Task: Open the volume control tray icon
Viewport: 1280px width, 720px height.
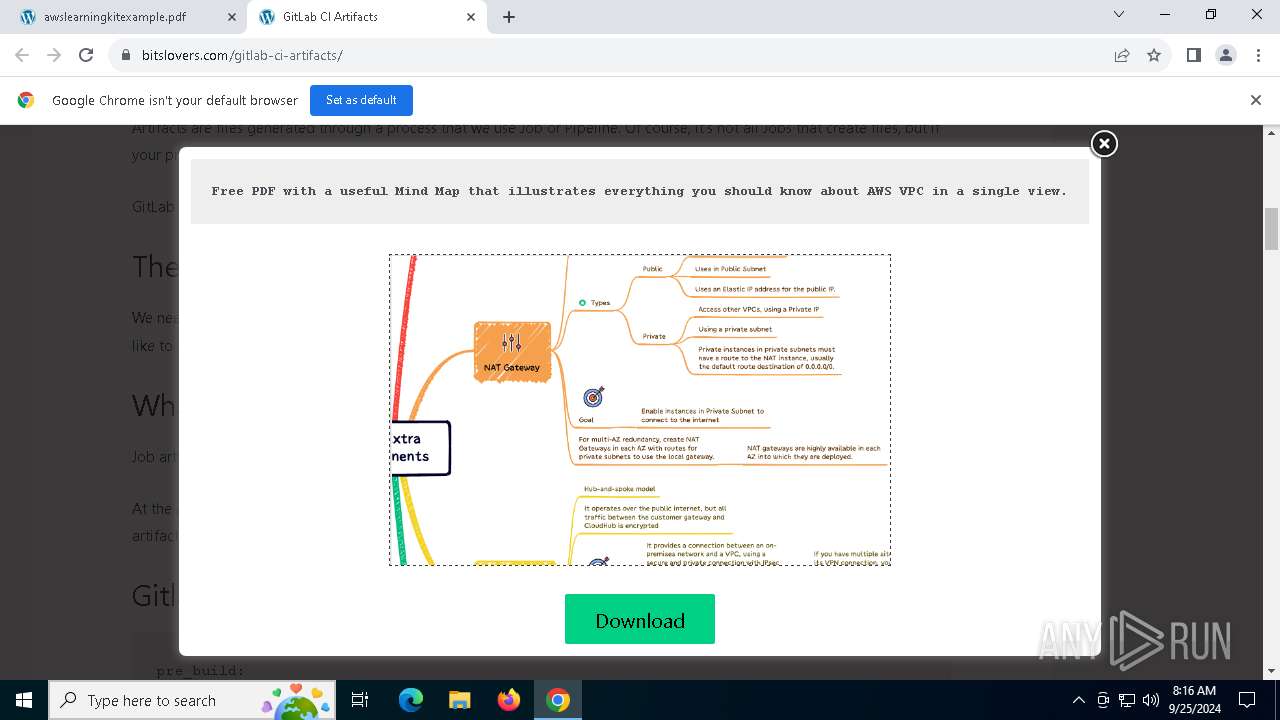Action: coord(1151,700)
